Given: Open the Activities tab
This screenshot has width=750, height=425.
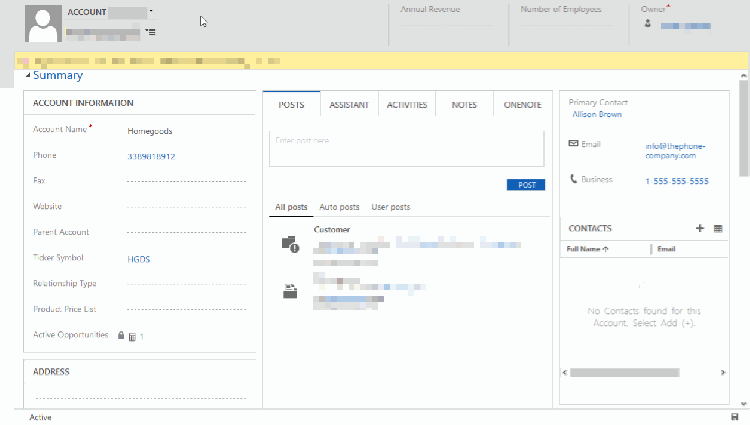Looking at the screenshot, I should coord(406,105).
